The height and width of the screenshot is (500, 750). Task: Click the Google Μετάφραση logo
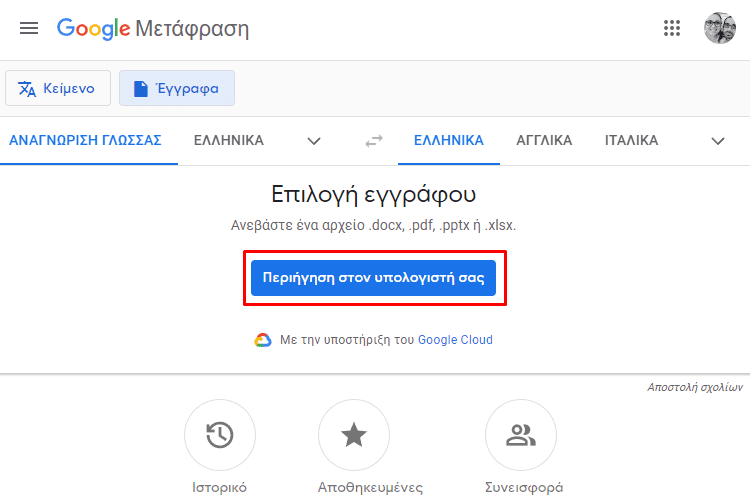tap(153, 29)
